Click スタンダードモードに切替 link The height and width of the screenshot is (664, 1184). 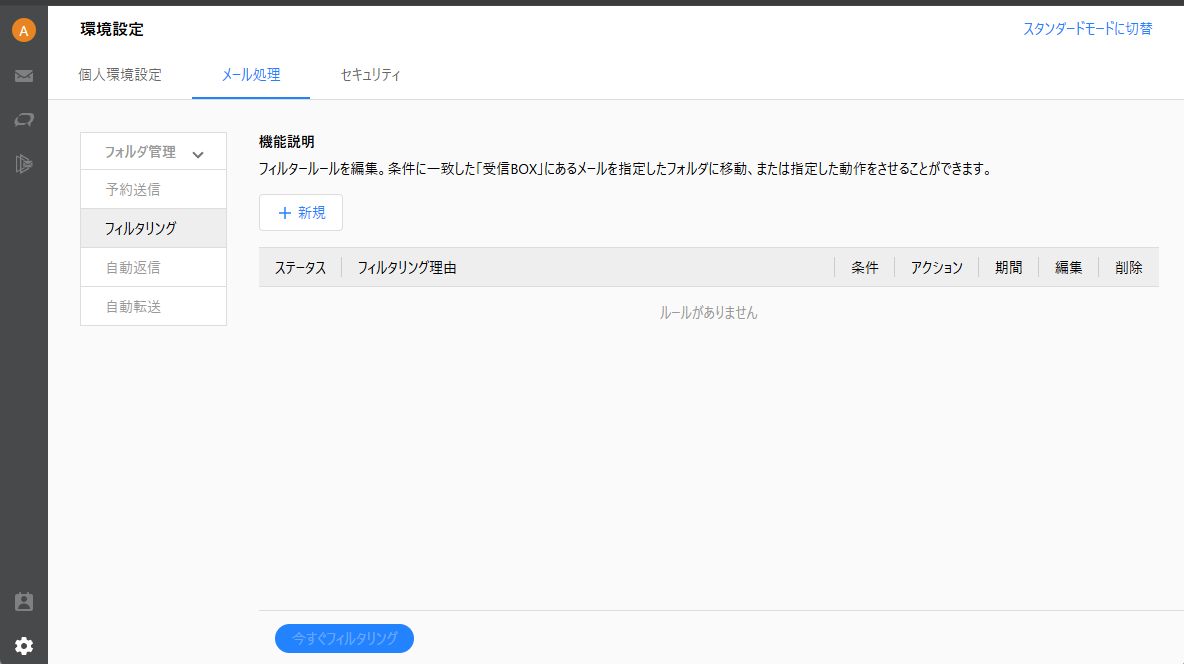pyautogui.click(x=1087, y=29)
